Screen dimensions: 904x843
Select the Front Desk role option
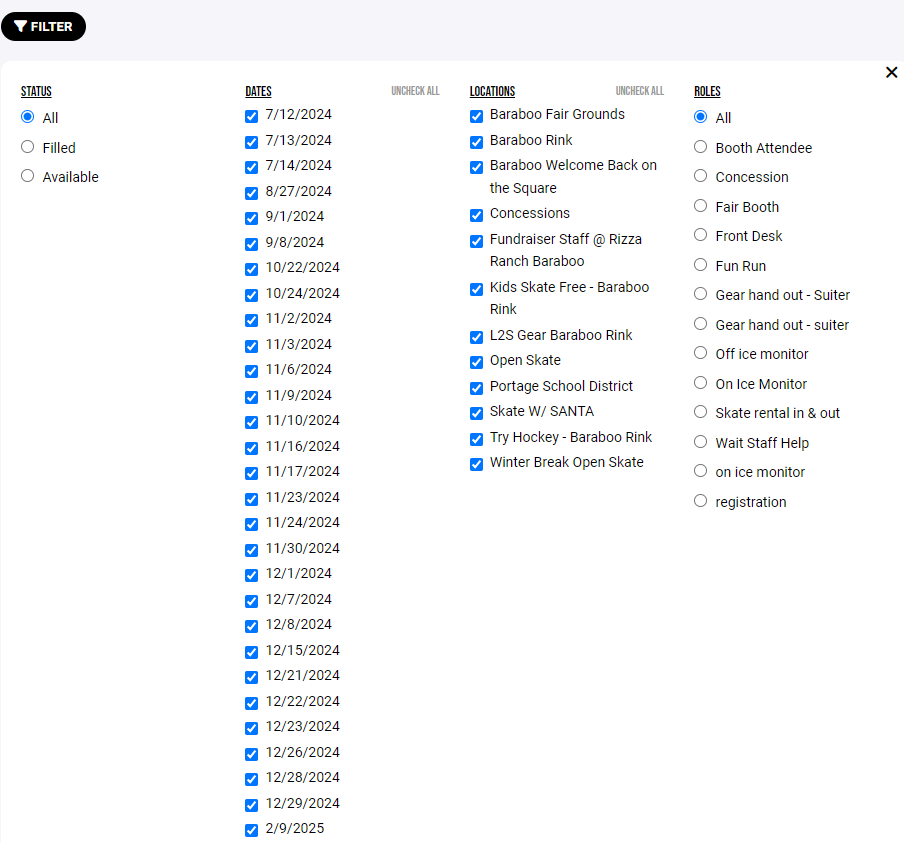[x=701, y=235]
